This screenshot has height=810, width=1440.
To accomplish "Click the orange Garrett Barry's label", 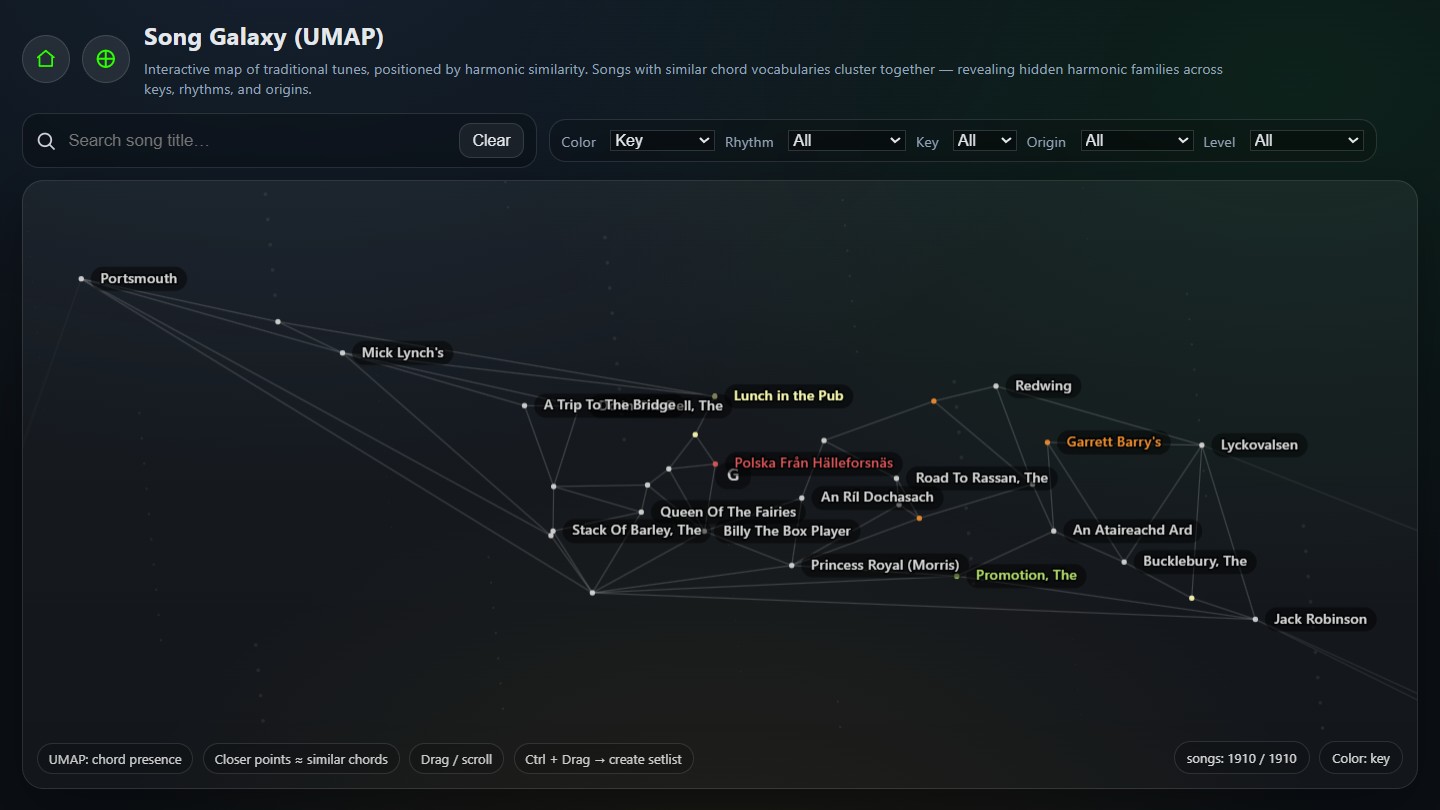I will (x=1114, y=441).
